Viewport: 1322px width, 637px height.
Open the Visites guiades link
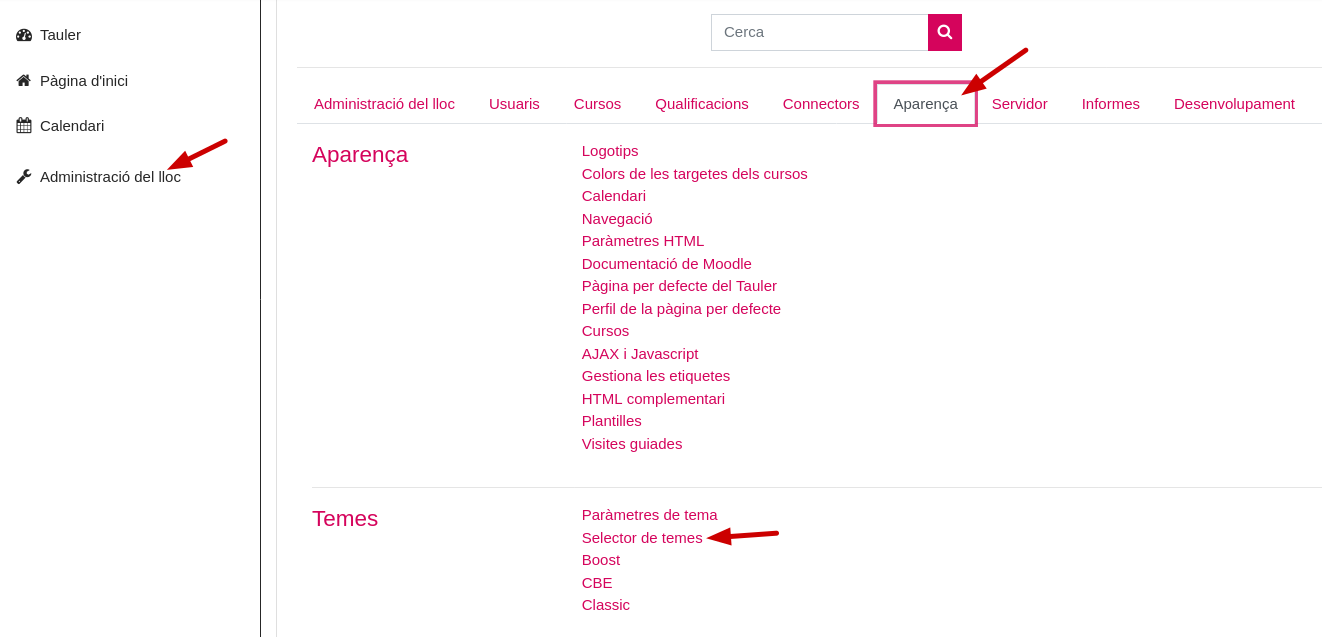coord(632,444)
